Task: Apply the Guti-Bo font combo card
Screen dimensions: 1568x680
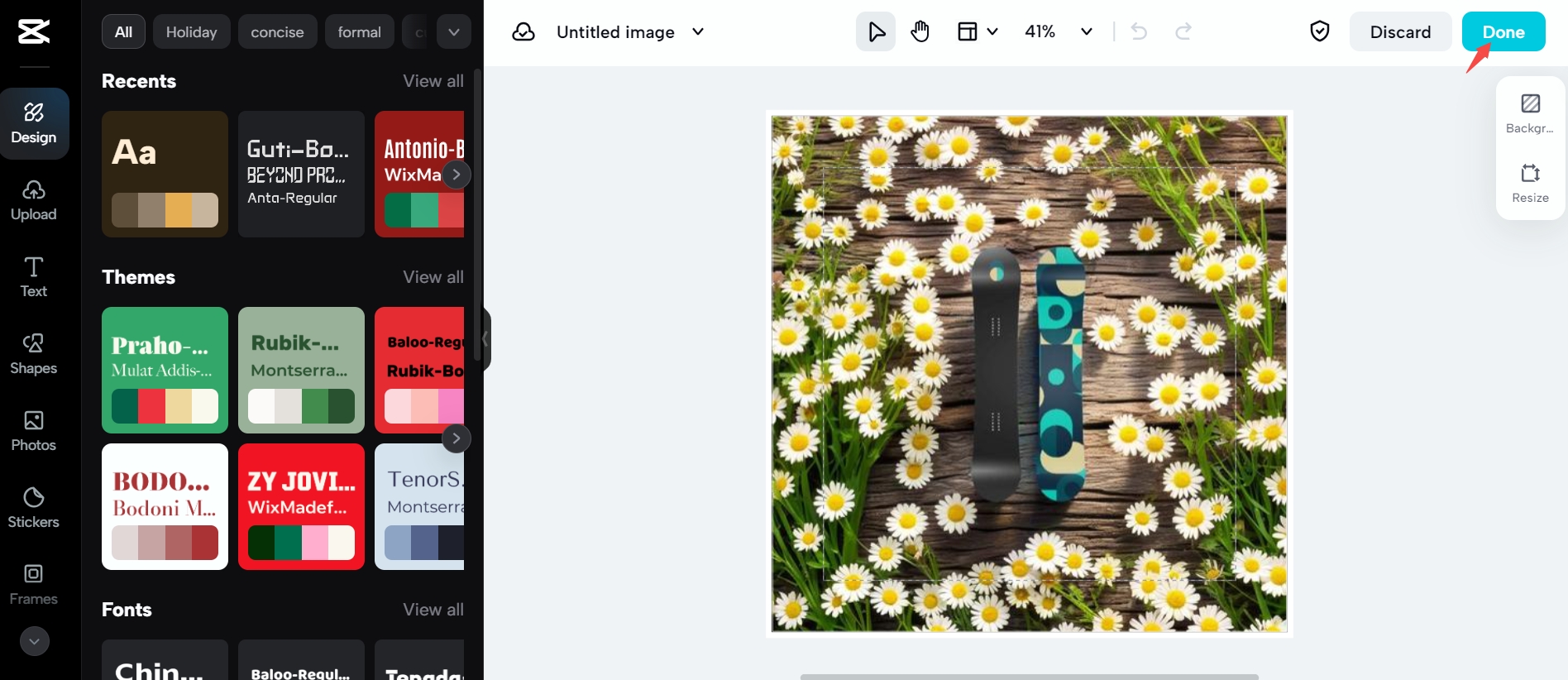Action: 301,175
